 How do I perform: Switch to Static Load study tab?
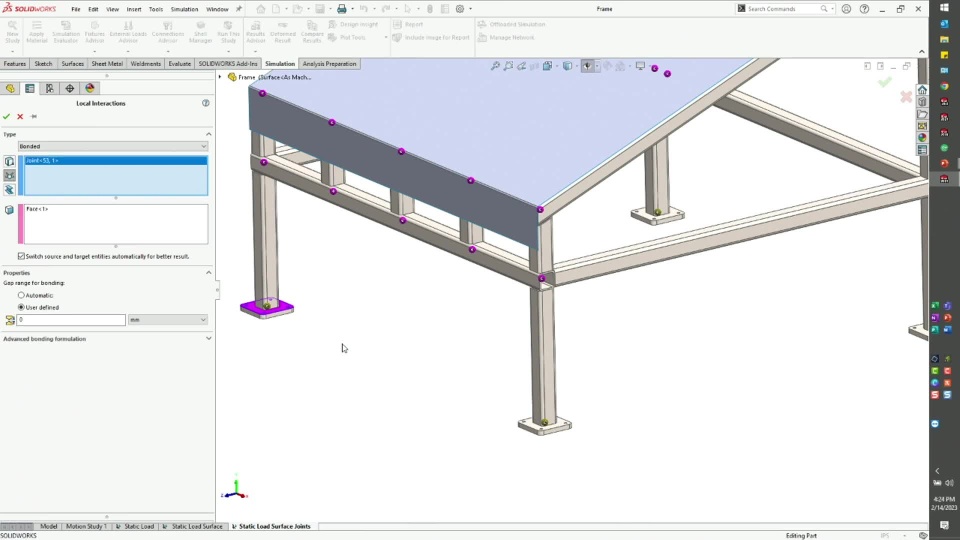pos(135,527)
